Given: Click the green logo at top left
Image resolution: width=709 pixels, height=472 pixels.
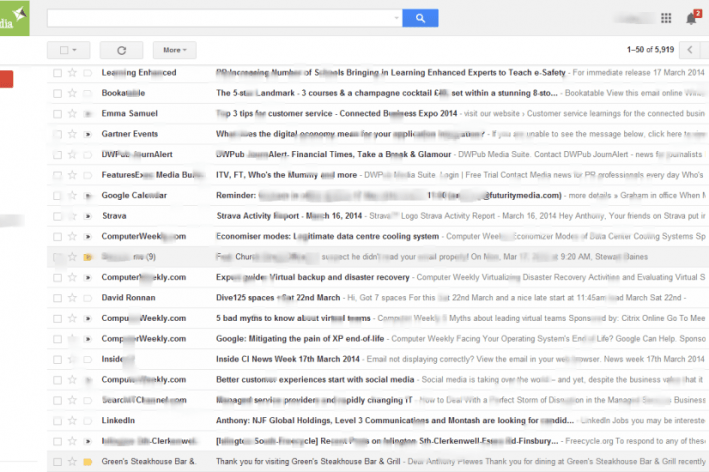Looking at the screenshot, I should [14, 18].
